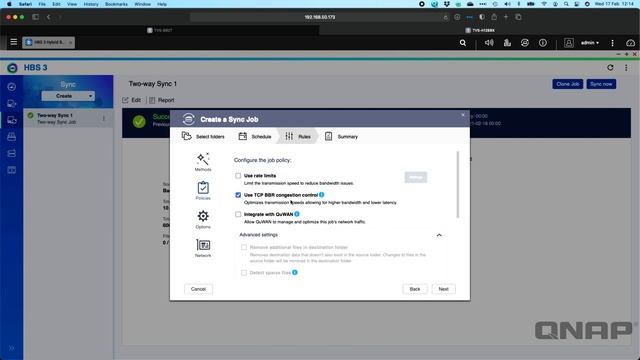Expand the HBS sidebar with double arrows

coord(11,348)
